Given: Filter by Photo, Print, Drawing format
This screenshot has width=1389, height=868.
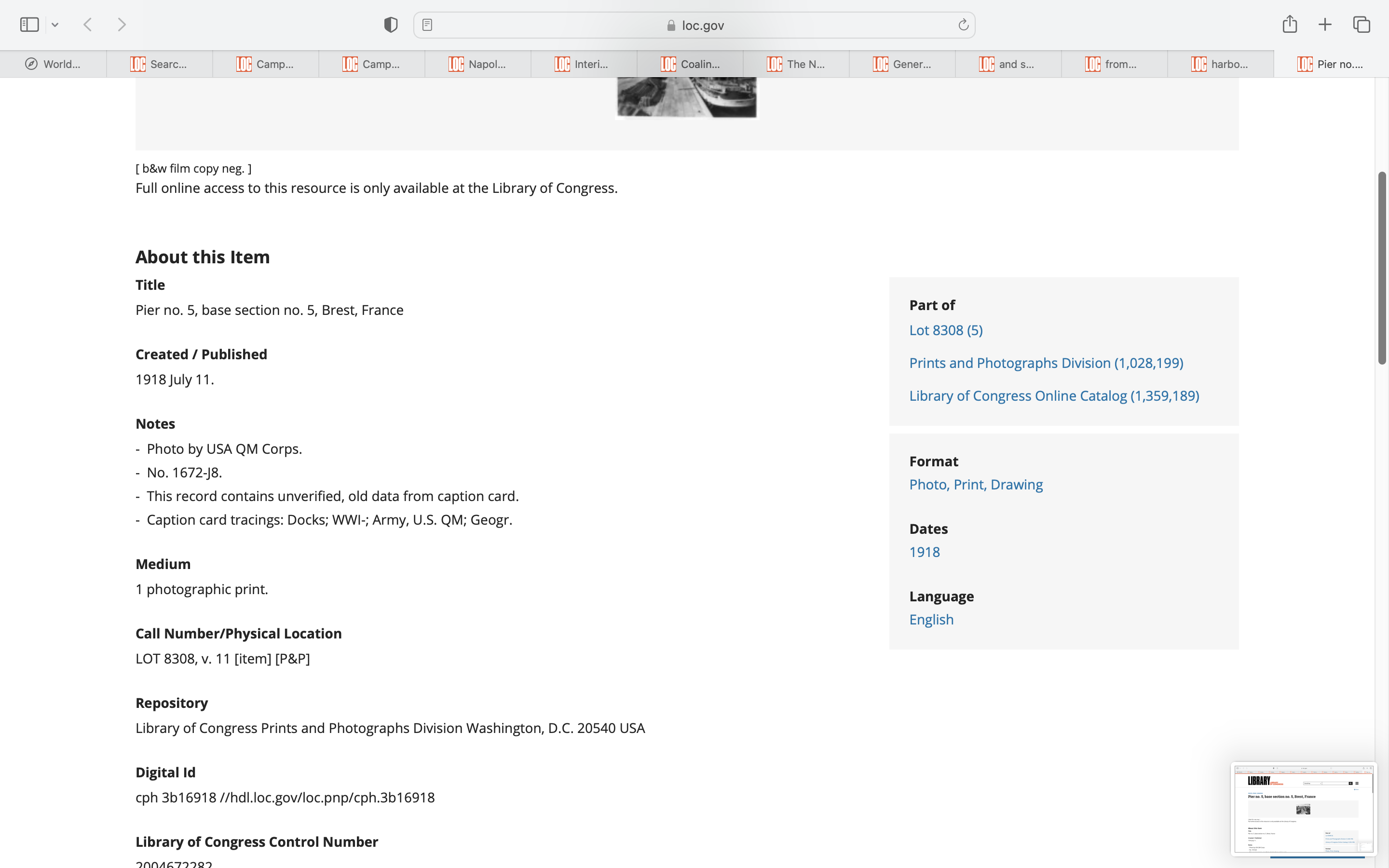Looking at the screenshot, I should (976, 485).
